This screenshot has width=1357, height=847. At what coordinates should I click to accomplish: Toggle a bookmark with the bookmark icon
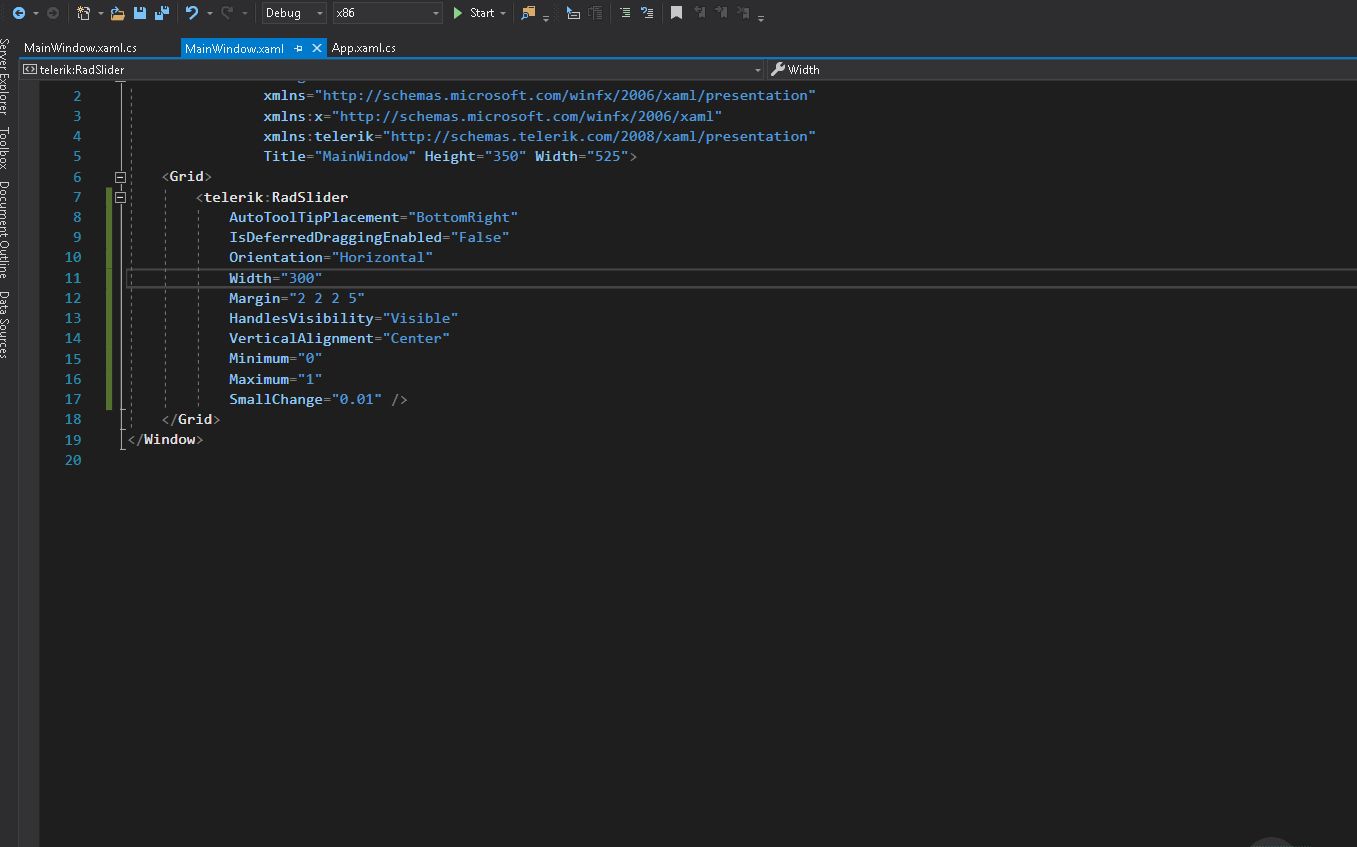[x=677, y=13]
